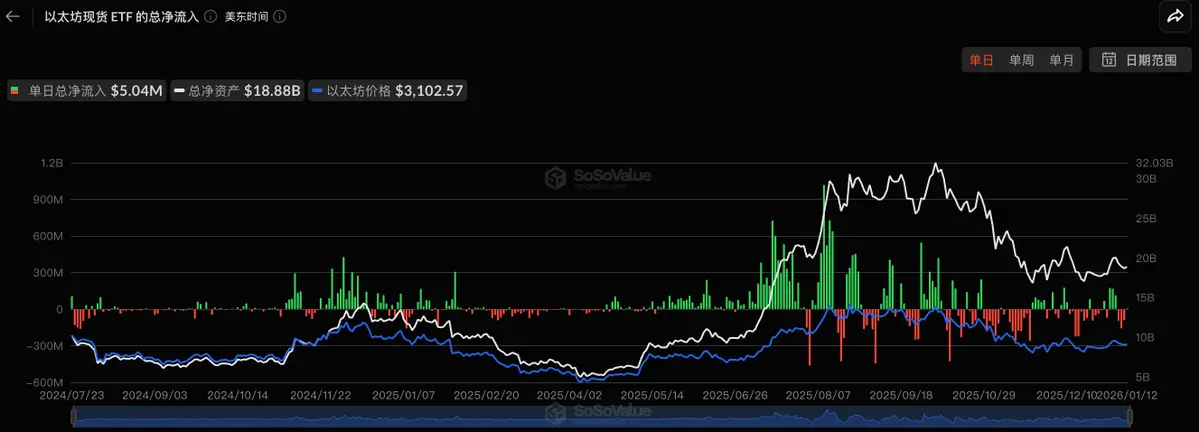The width and height of the screenshot is (1199, 432).
Task: Click the 2025/02/20 x-axis date label
Action: point(484,396)
